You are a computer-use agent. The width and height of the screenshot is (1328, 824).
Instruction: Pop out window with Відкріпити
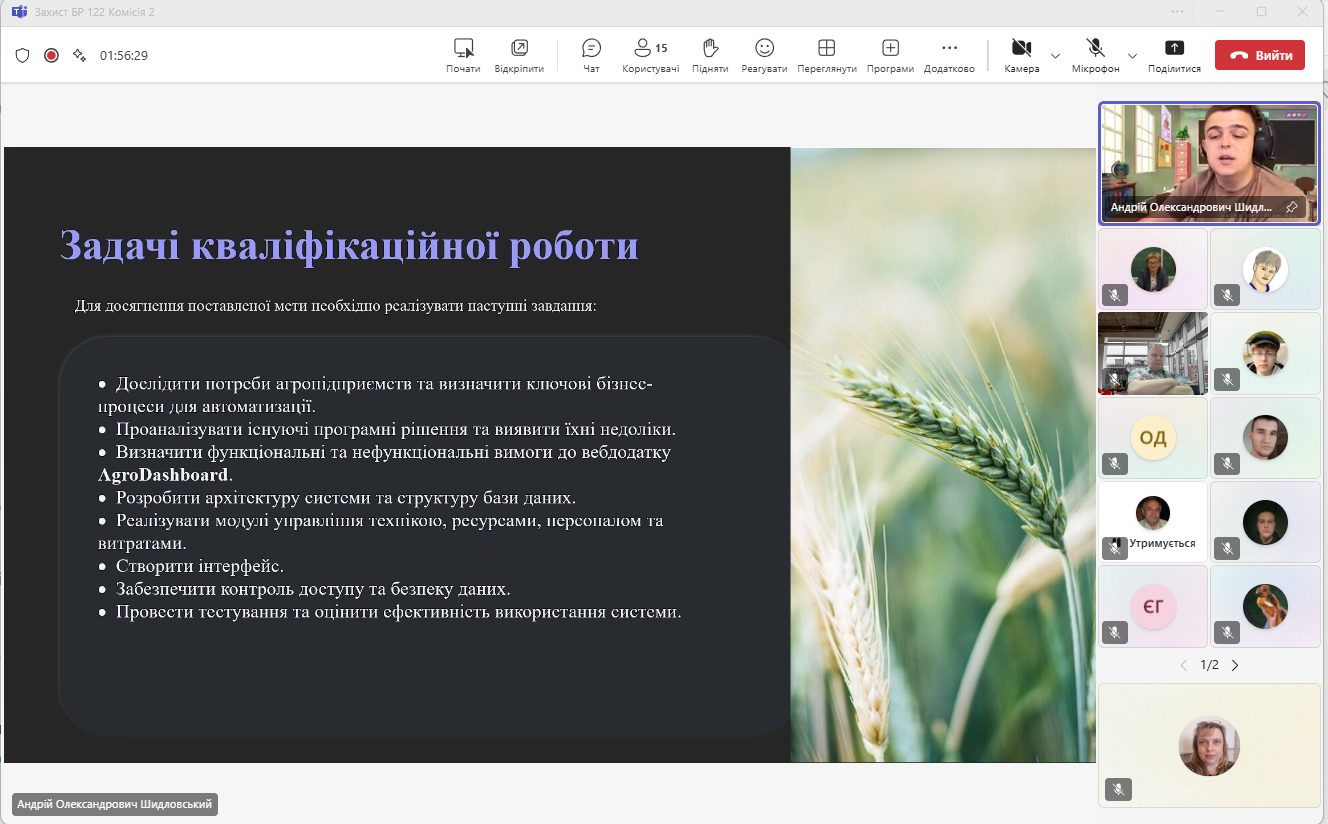click(x=519, y=55)
